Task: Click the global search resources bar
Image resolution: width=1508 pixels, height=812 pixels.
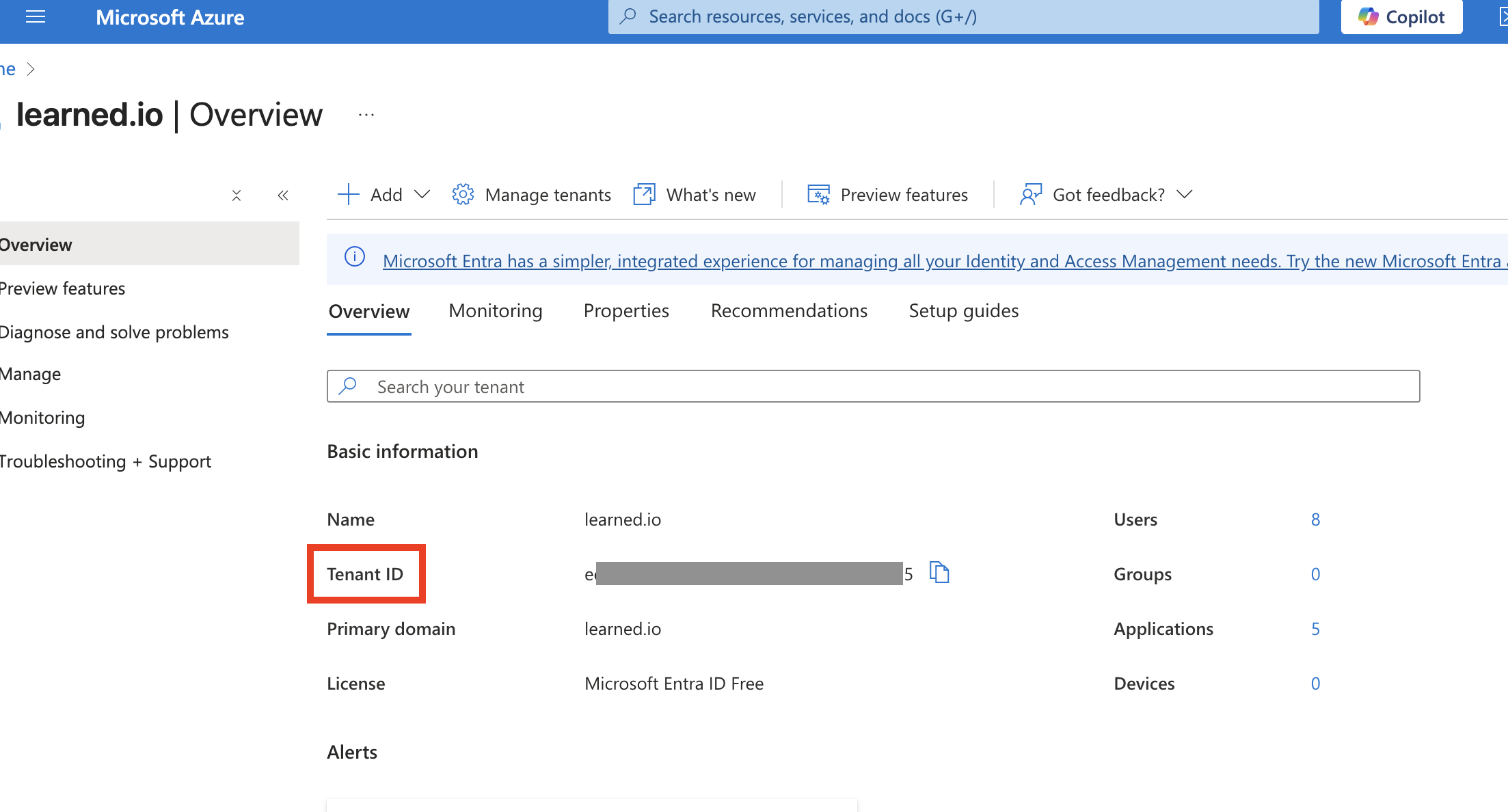Action: tap(963, 17)
